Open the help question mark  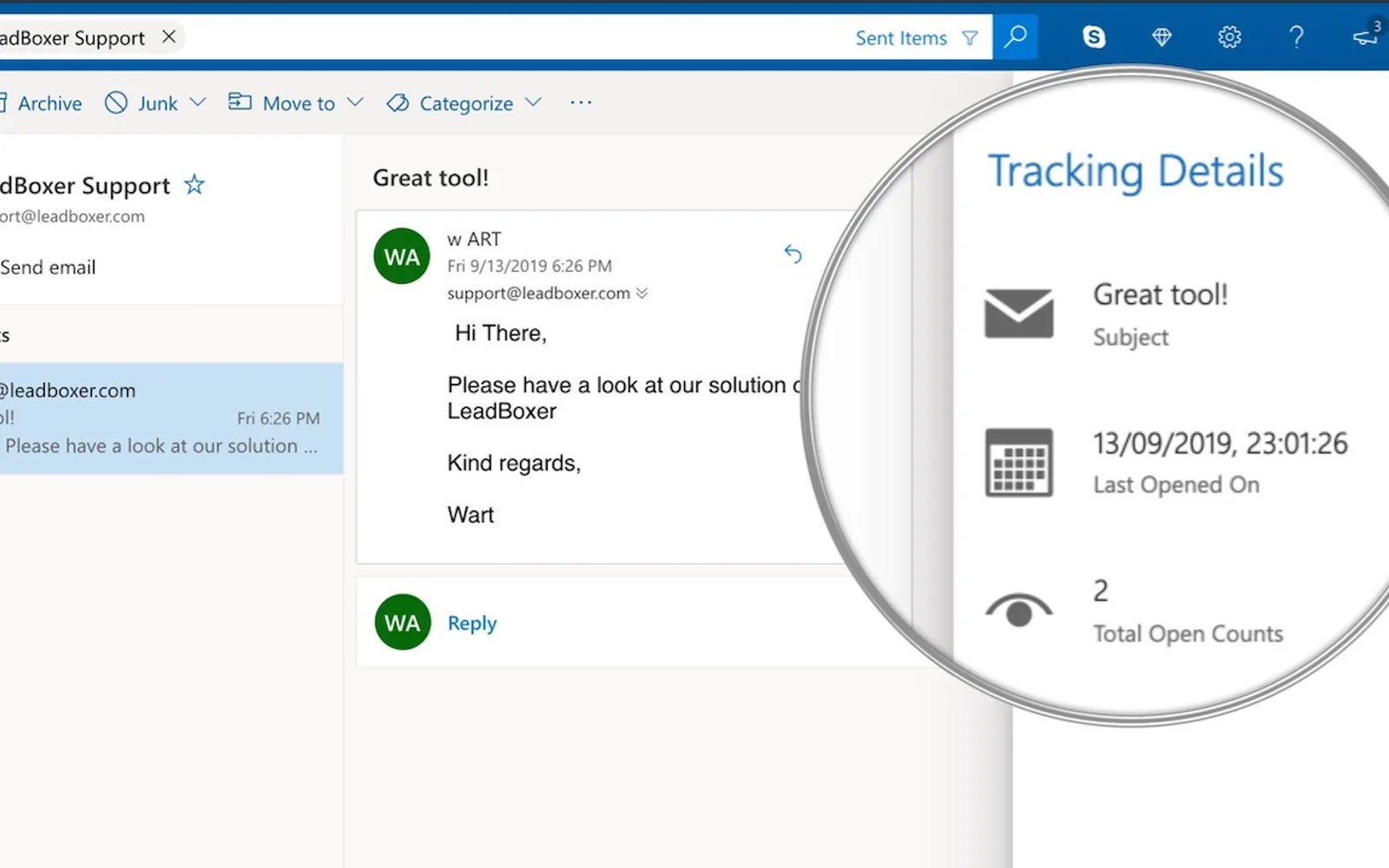pyautogui.click(x=1296, y=36)
